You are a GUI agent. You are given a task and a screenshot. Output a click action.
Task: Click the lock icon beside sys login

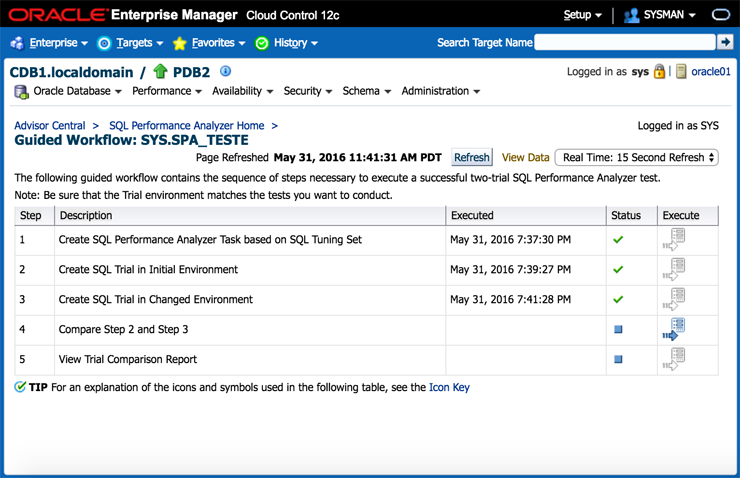coord(660,72)
